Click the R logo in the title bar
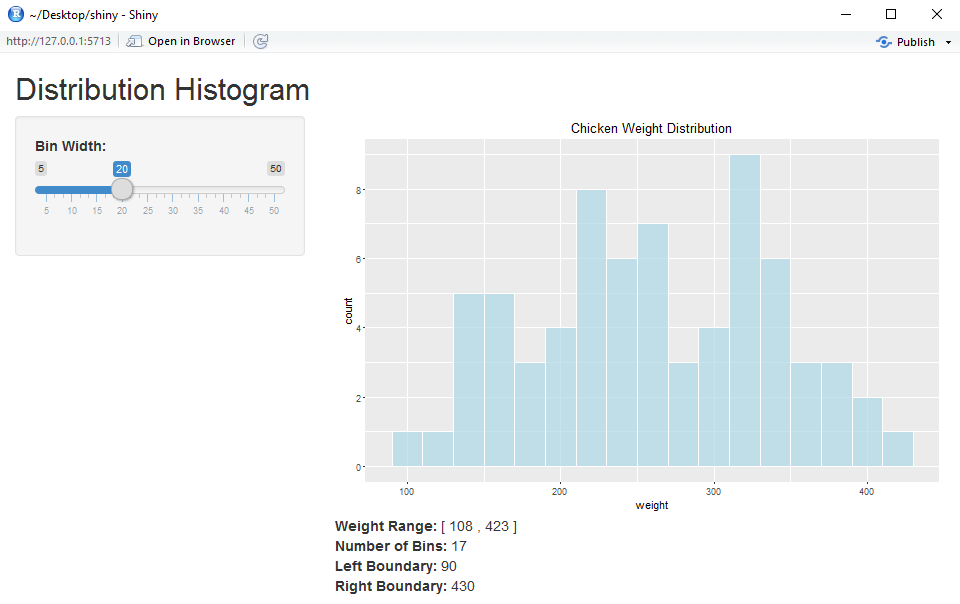Viewport: 960px width, 604px height. tap(15, 14)
